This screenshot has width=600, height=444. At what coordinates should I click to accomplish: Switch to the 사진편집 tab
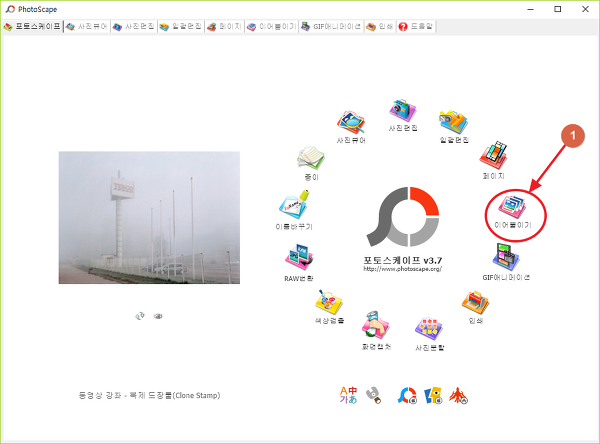134,26
